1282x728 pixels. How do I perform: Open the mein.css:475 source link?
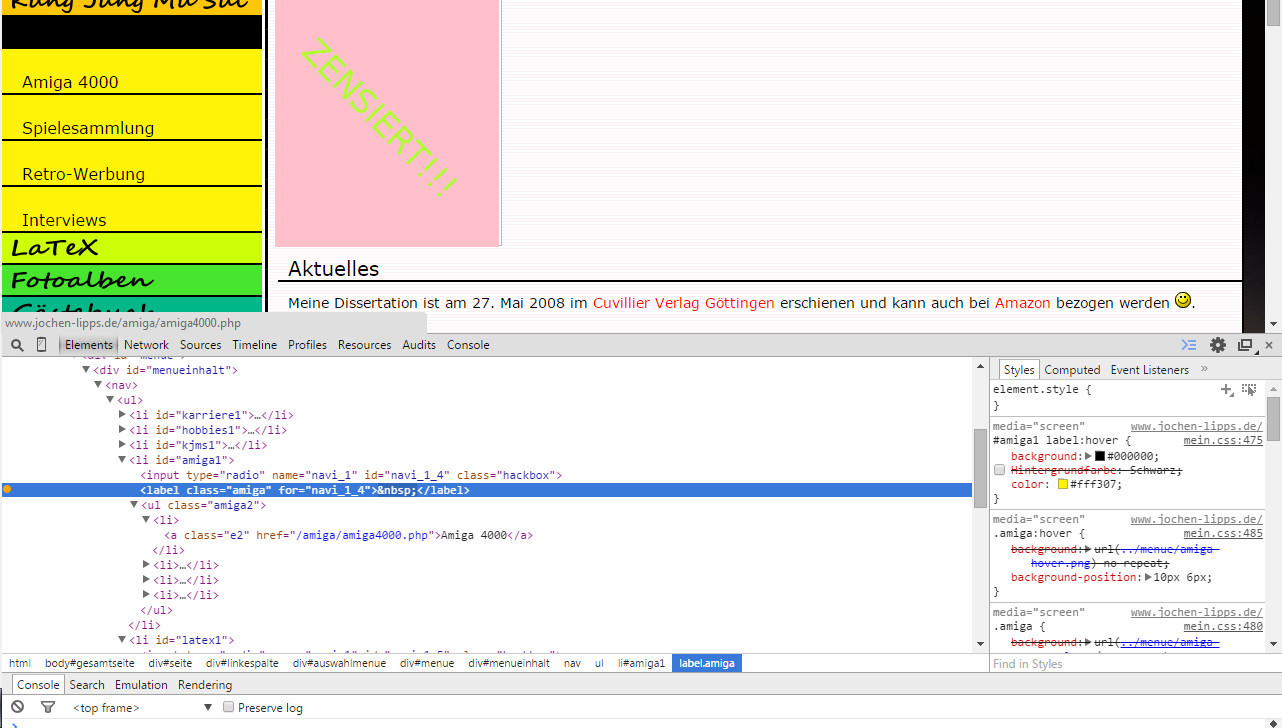click(1222, 440)
